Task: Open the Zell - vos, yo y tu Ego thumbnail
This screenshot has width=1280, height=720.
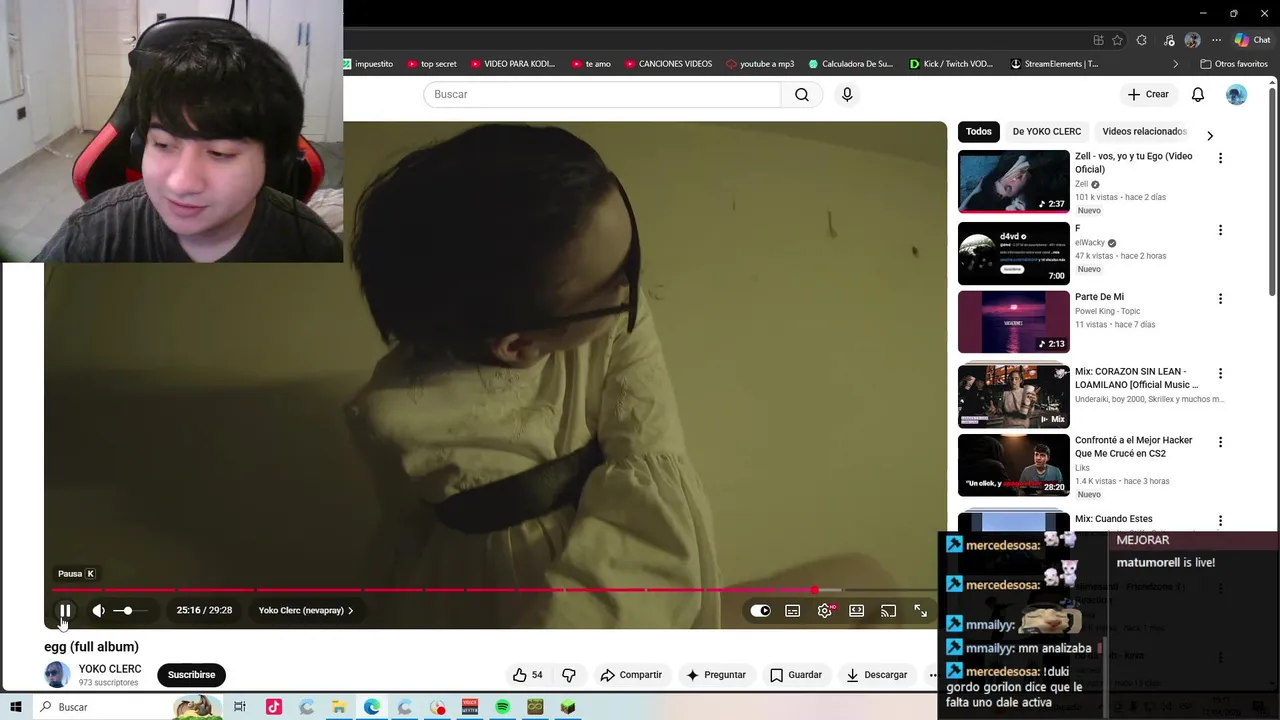Action: click(x=1014, y=181)
